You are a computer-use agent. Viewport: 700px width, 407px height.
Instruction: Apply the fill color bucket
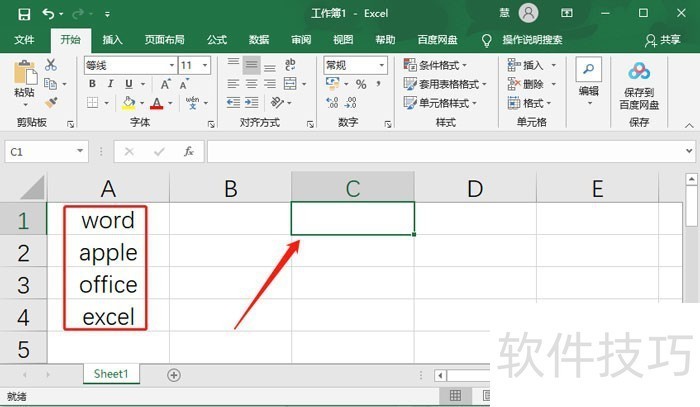tap(129, 103)
